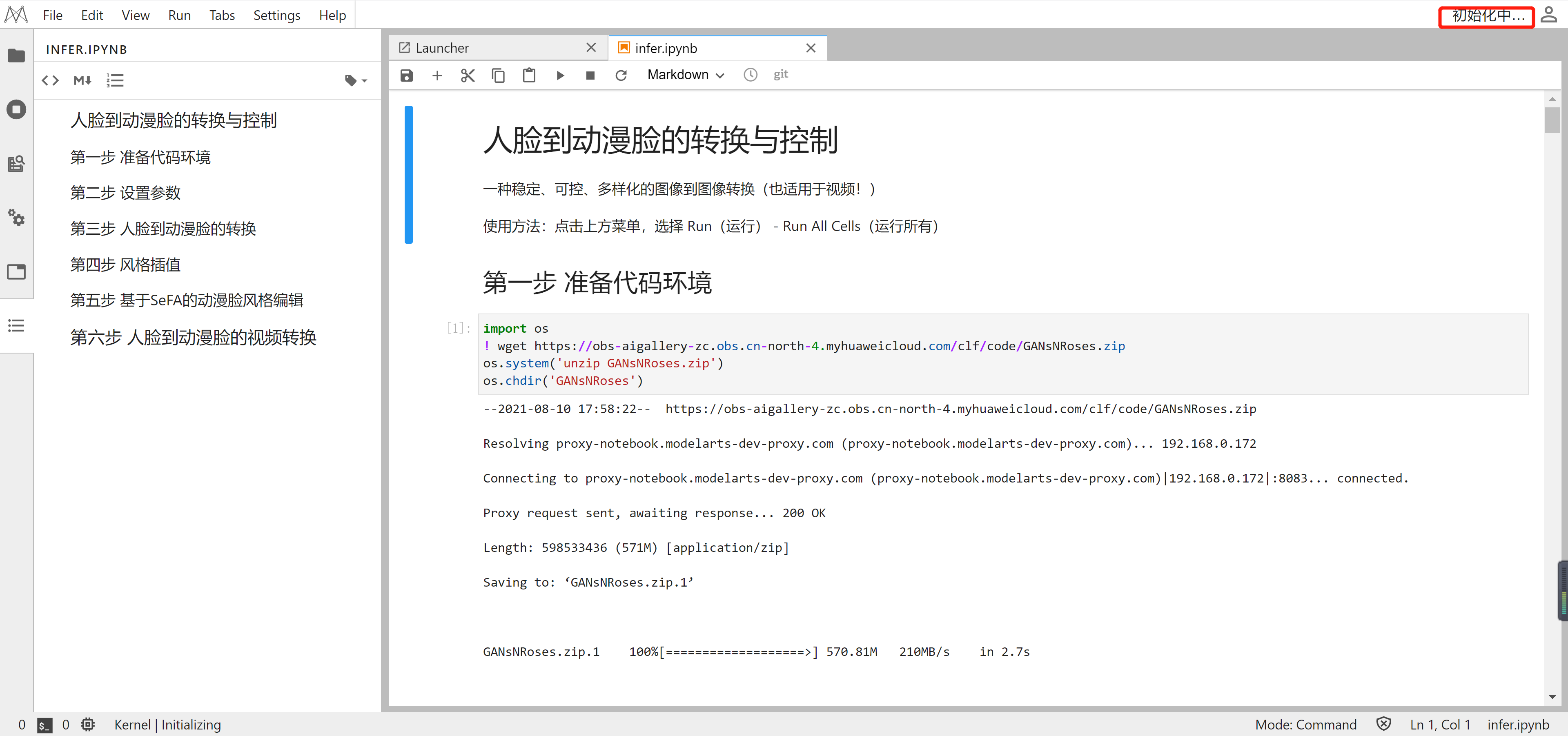The height and width of the screenshot is (736, 1568).
Task: Jump to heading 第三步 人脸到动漫脸的转换
Action: coord(163,229)
